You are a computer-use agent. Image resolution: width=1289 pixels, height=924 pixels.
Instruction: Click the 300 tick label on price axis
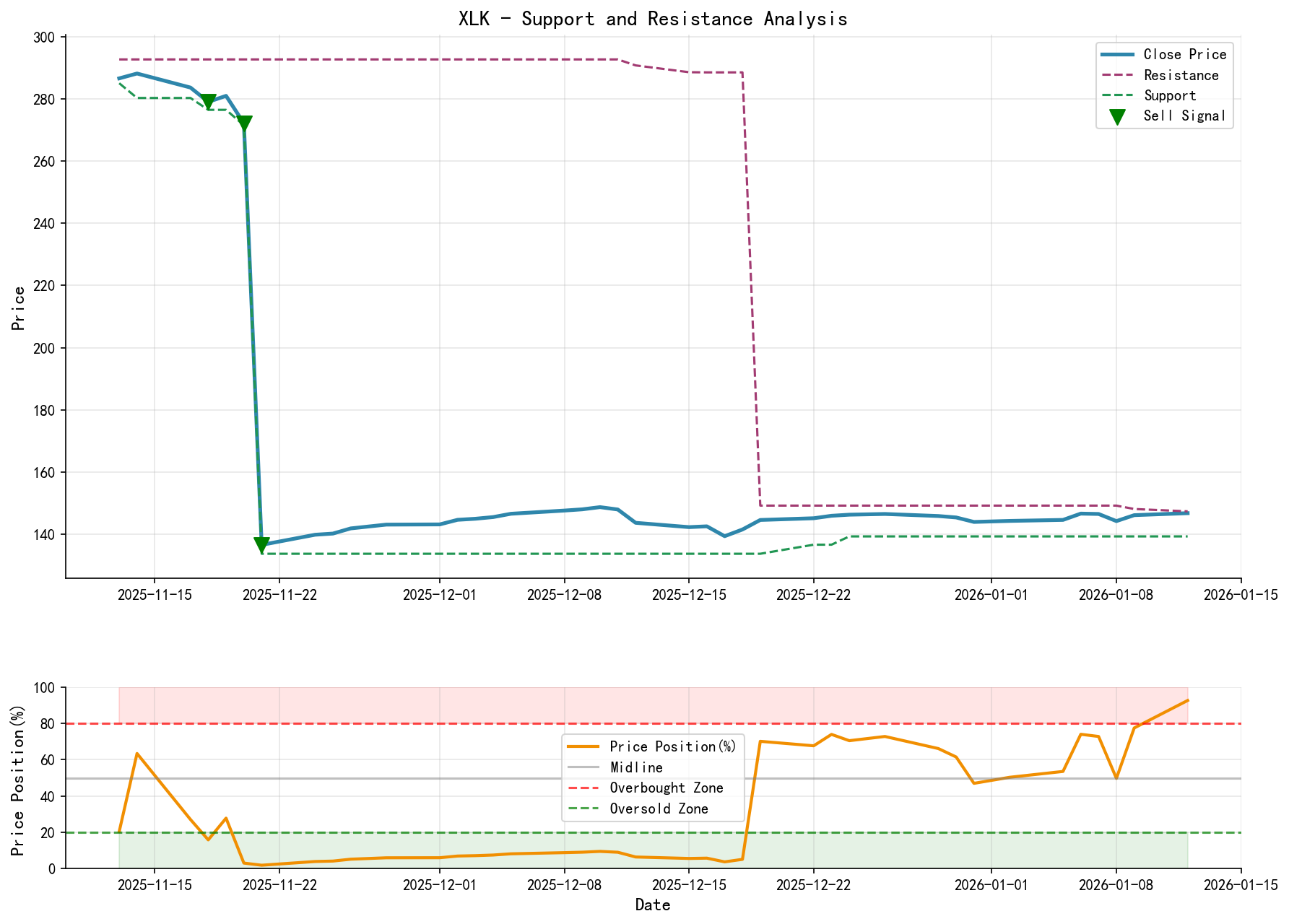tap(46, 38)
